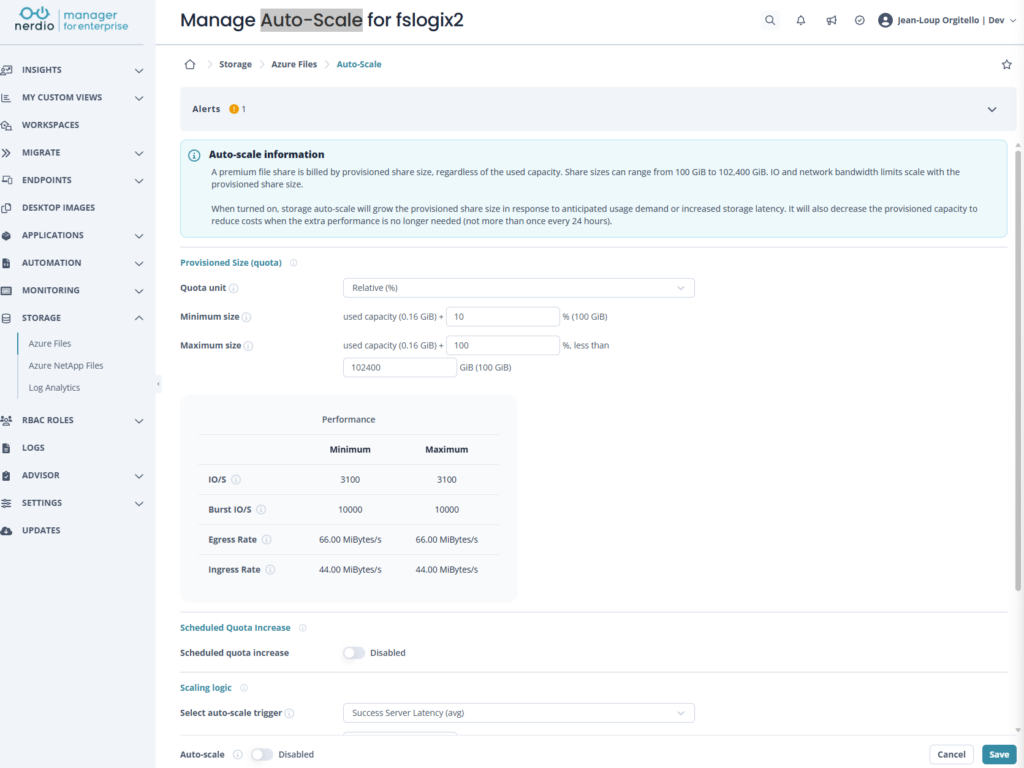Click the search magnifier icon
Image resolution: width=1024 pixels, height=768 pixels.
770,20
